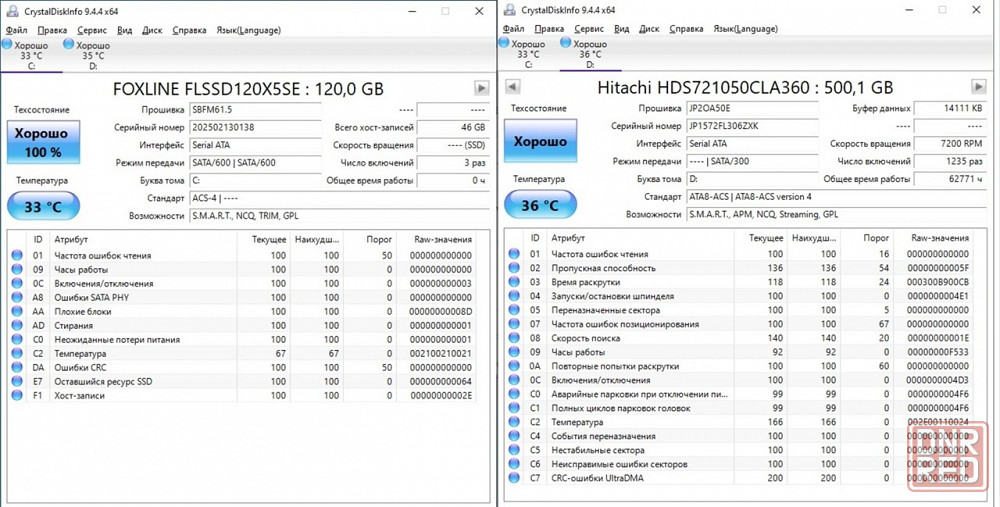The height and width of the screenshot is (507, 1000).
Task: Open Правка menu in left window
Action: click(x=52, y=30)
